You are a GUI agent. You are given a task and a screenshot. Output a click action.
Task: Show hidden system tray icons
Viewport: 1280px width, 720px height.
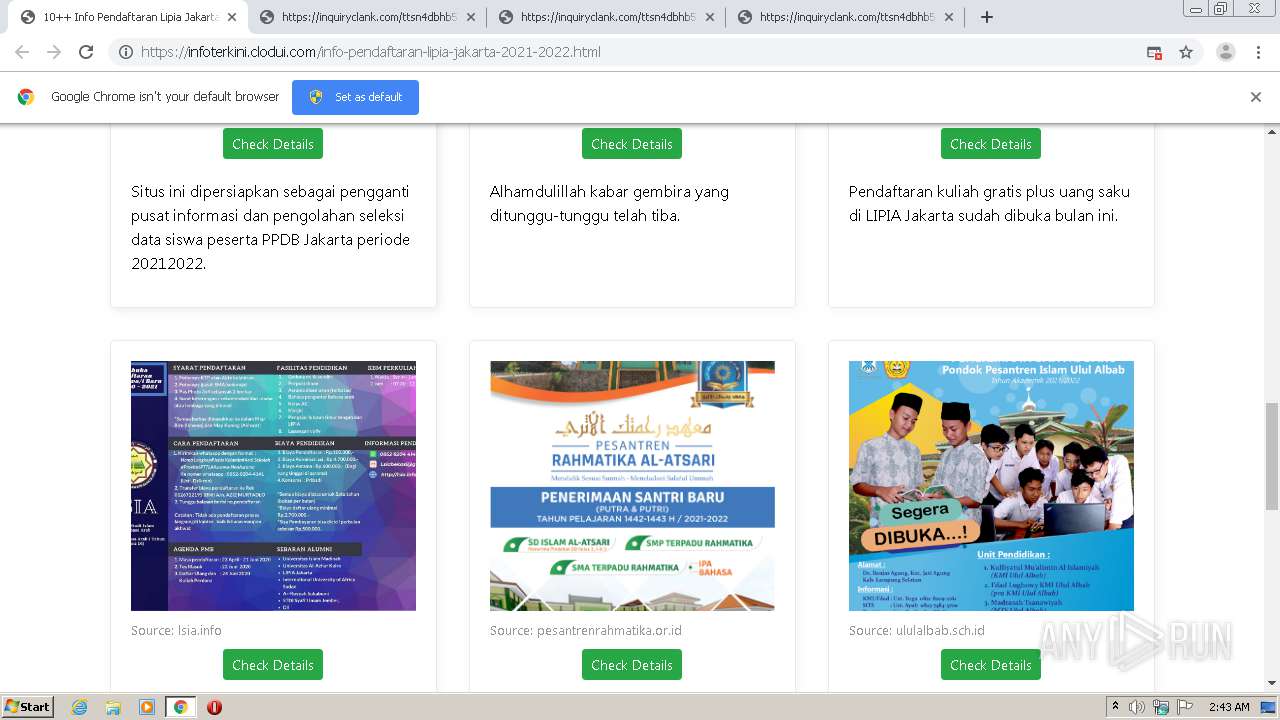(x=1115, y=707)
